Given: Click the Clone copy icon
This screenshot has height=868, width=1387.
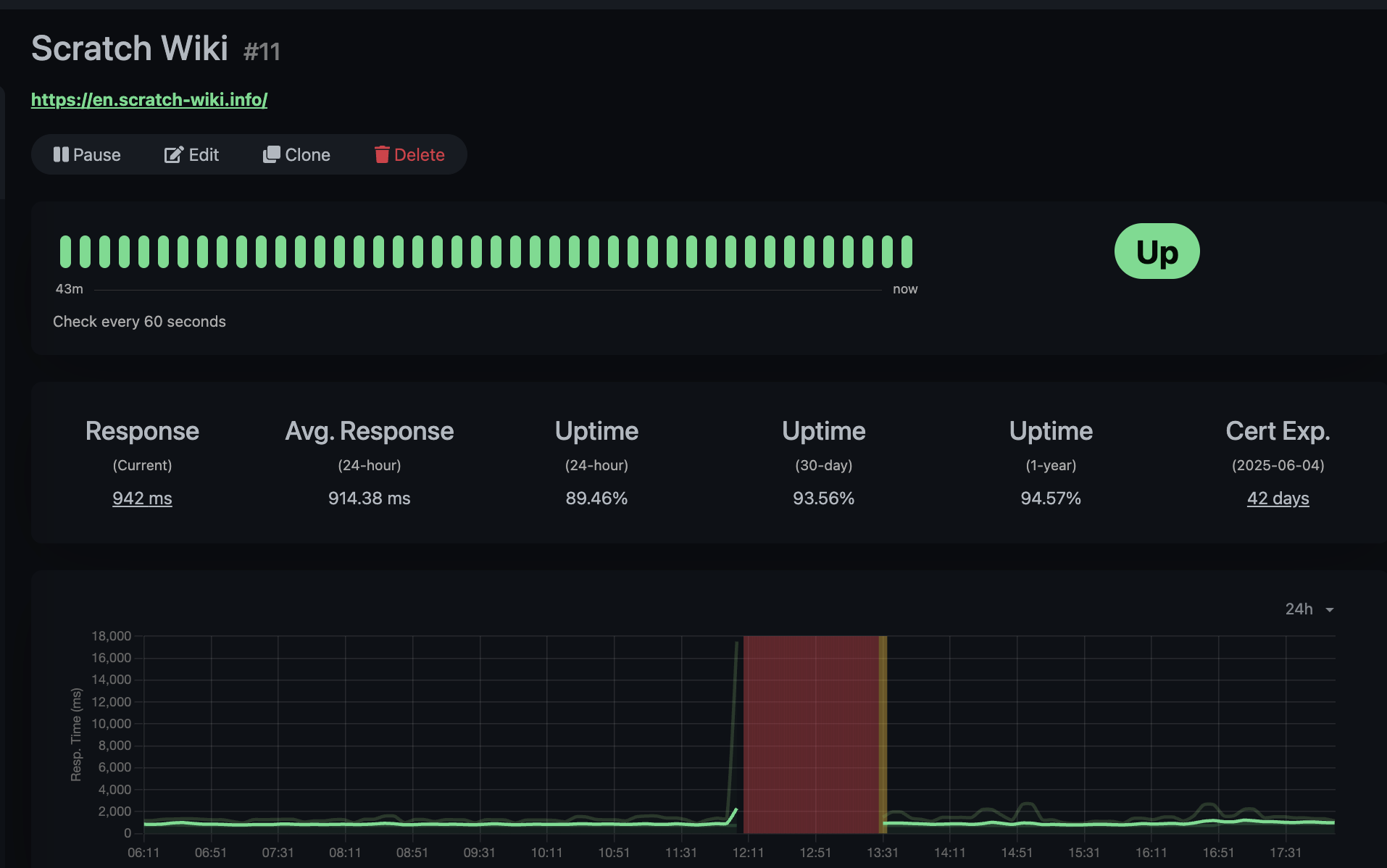Looking at the screenshot, I should 271,154.
